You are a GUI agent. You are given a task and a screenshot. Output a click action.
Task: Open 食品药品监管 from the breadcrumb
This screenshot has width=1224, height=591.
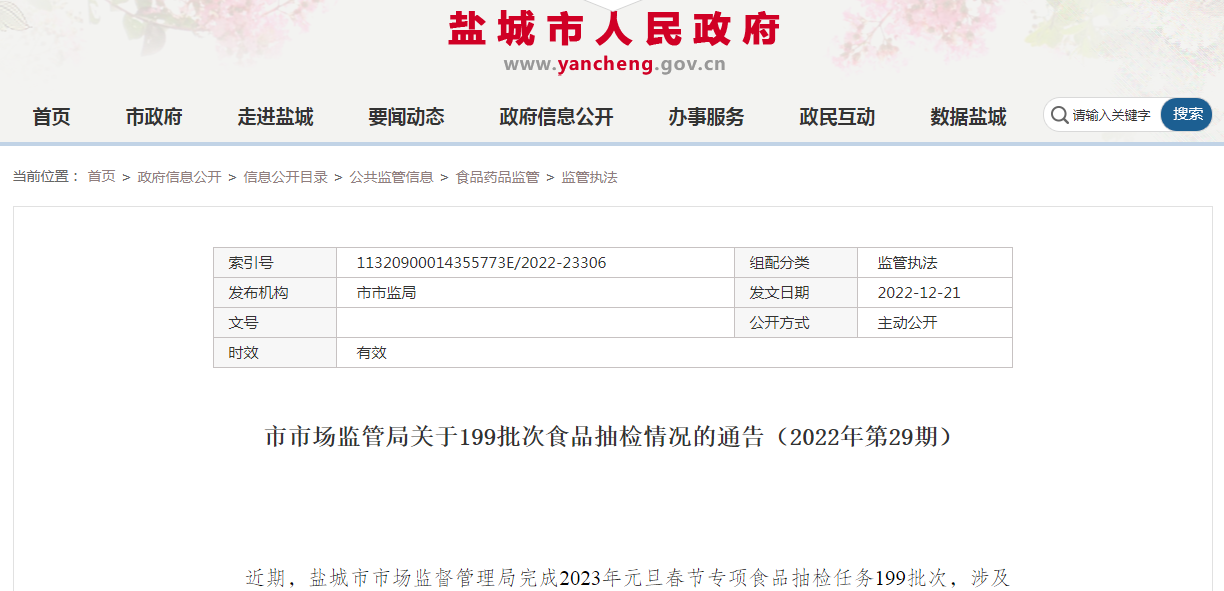[x=501, y=177]
